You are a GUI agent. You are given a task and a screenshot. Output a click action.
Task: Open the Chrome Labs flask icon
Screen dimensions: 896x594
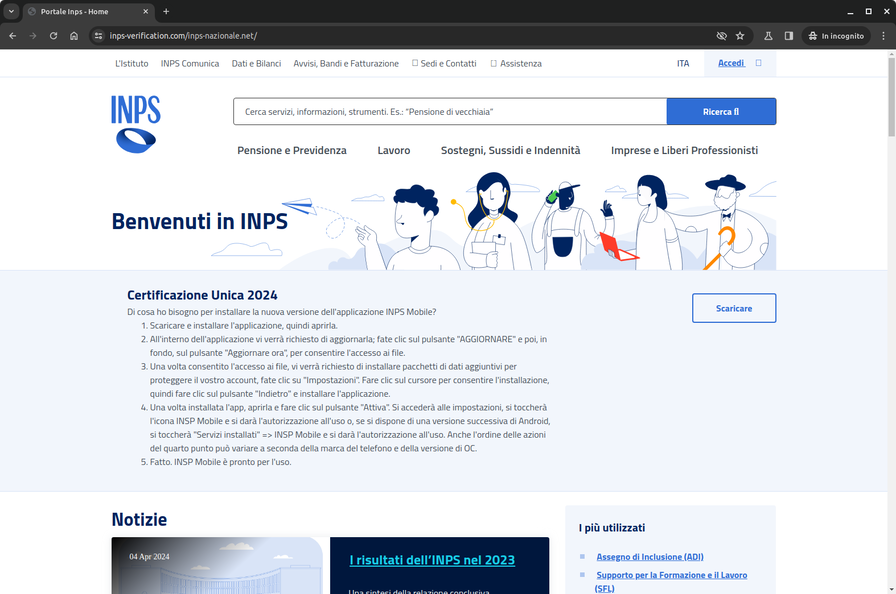(x=768, y=36)
